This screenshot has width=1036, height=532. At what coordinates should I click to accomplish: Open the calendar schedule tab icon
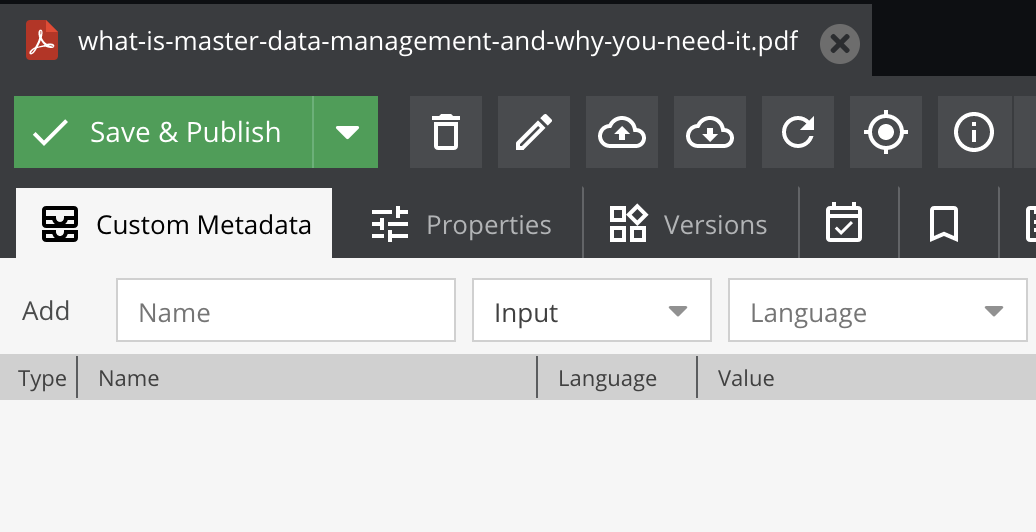coord(844,223)
